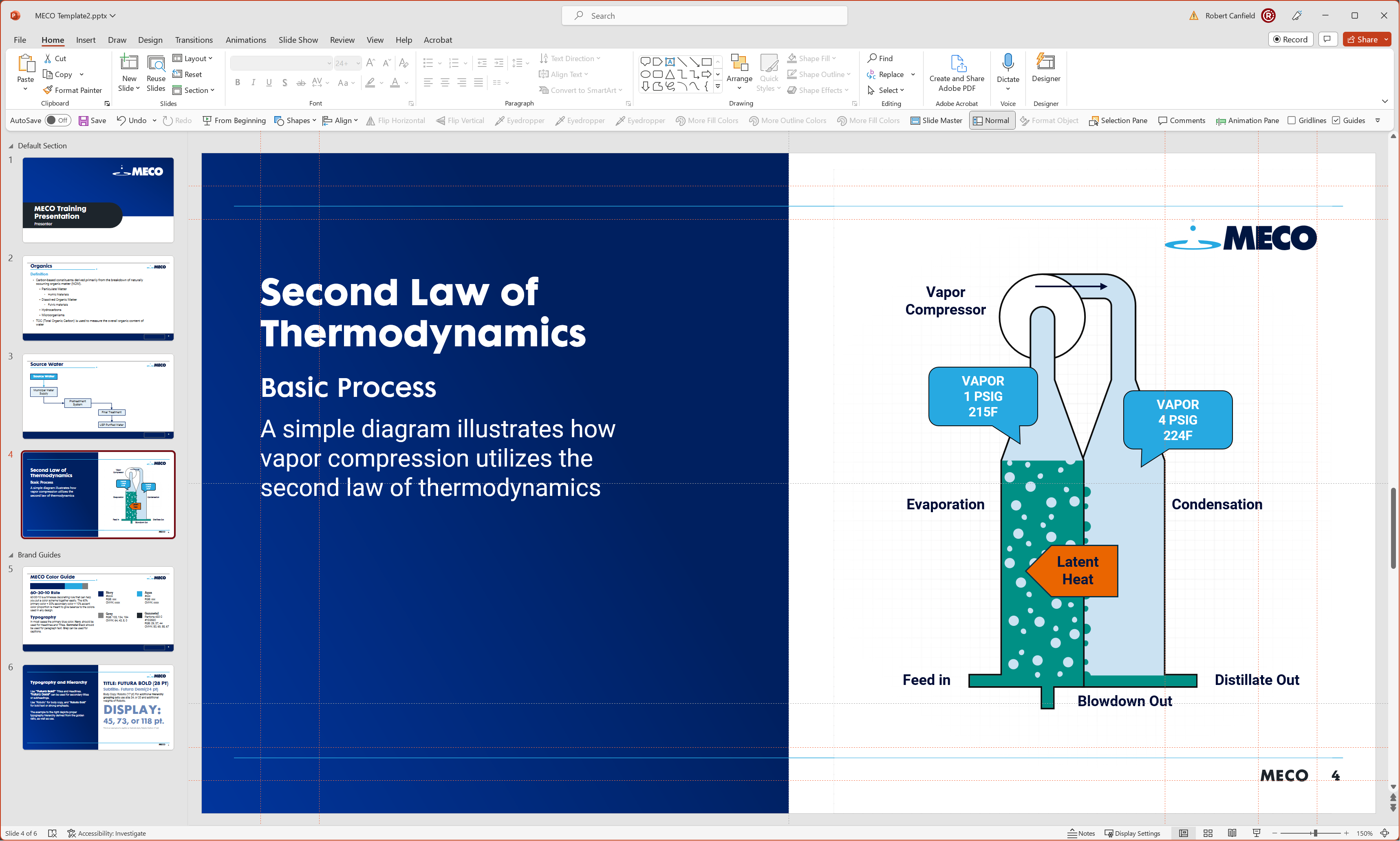Uncheck the Guides checkbox
The width and height of the screenshot is (1400, 841).
click(x=1336, y=121)
